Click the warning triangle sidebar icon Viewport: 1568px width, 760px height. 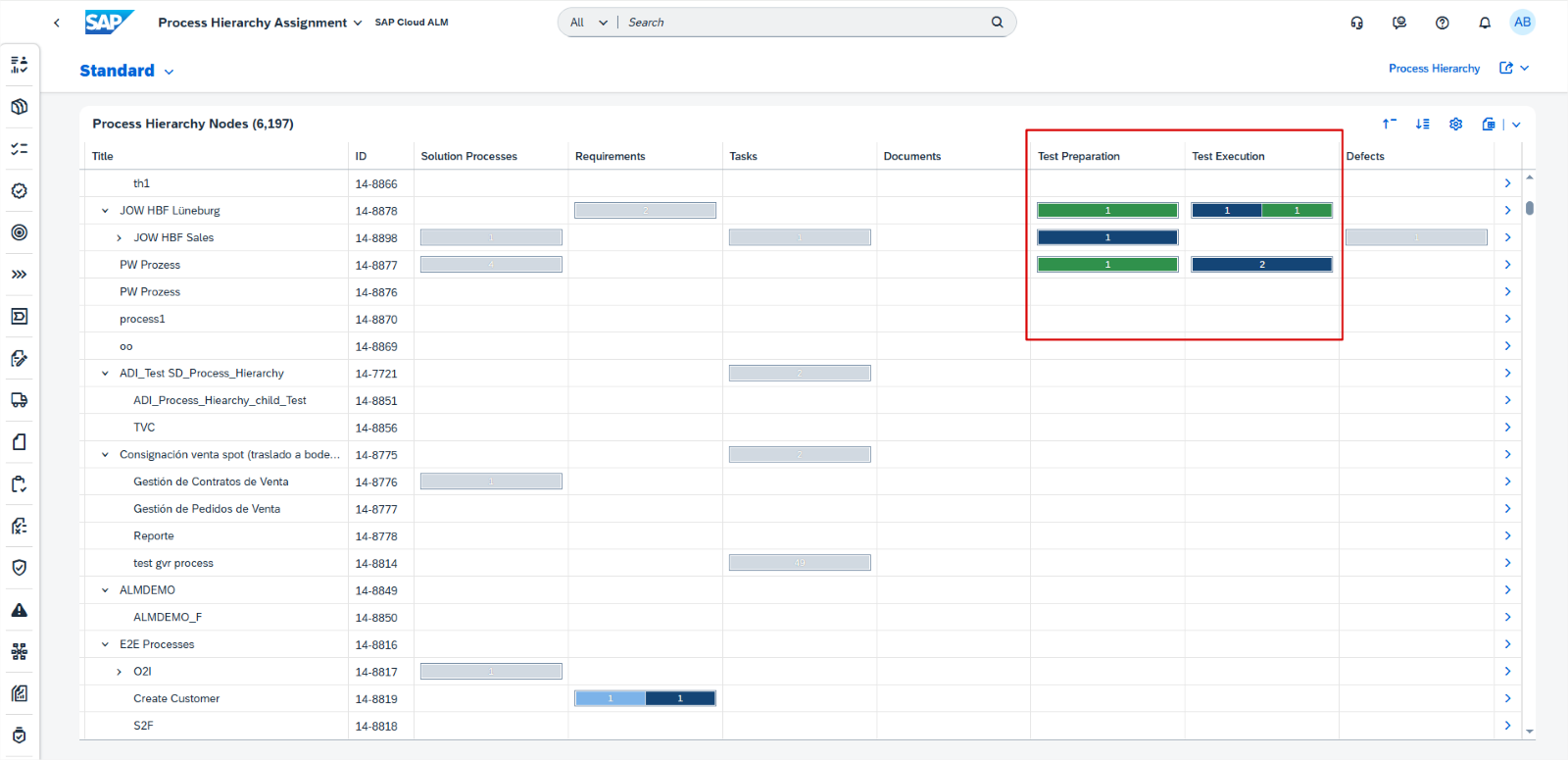coord(19,610)
